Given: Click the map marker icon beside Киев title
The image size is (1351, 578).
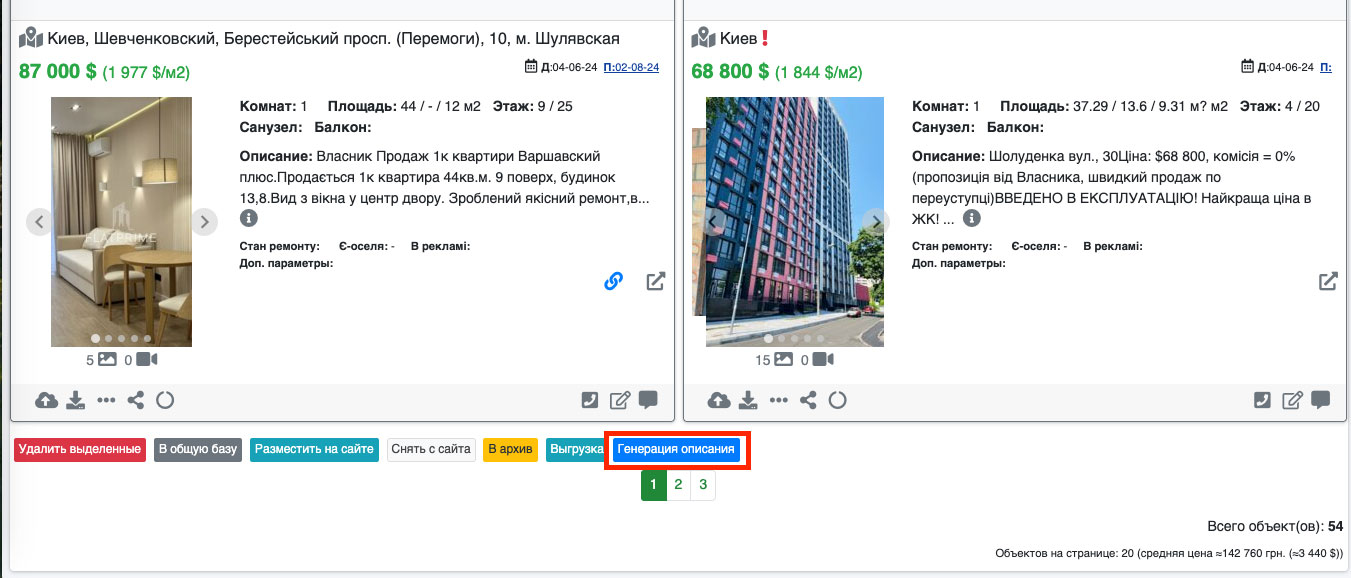Looking at the screenshot, I should (x=704, y=38).
